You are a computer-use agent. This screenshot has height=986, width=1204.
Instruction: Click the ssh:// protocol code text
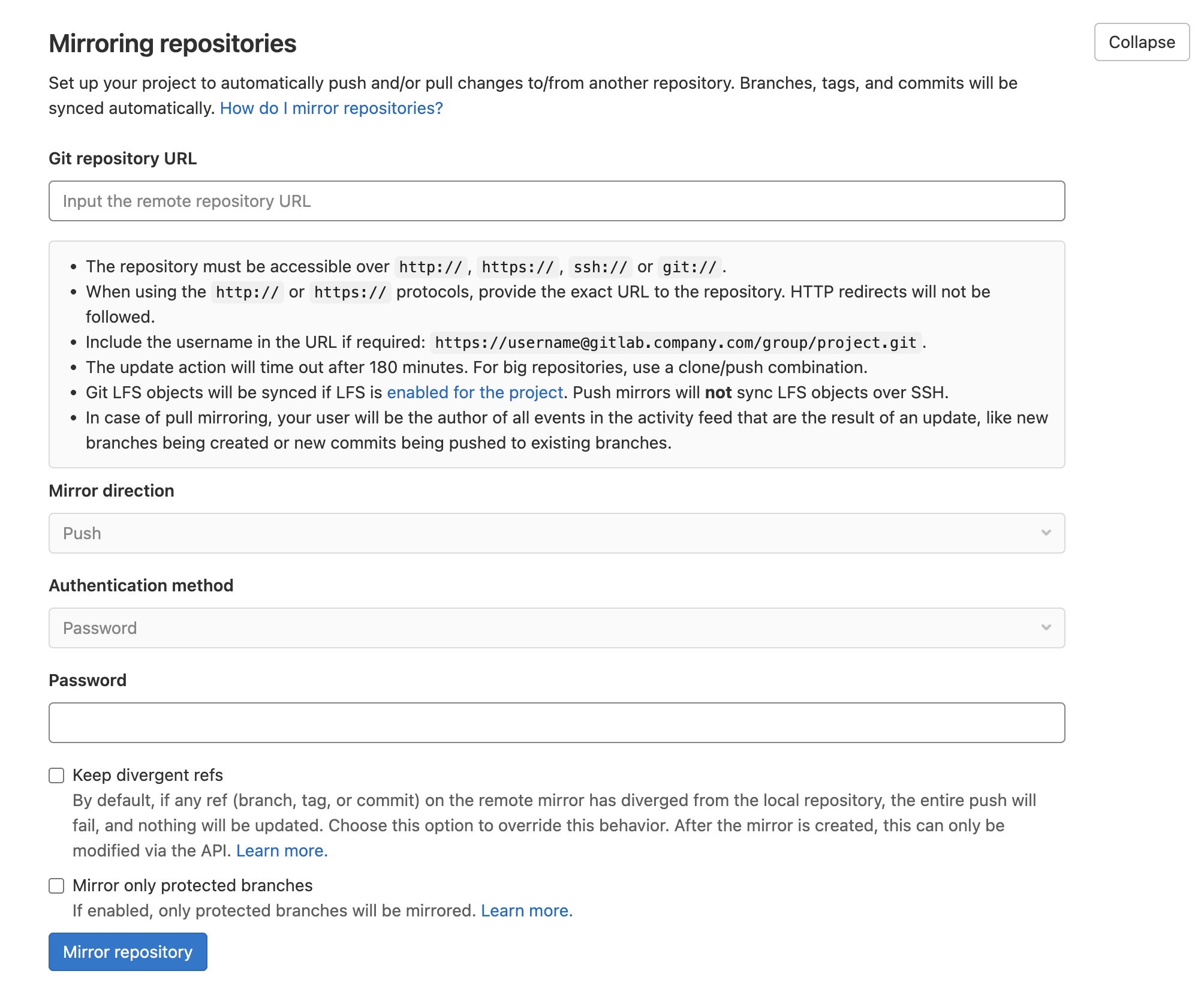point(600,267)
